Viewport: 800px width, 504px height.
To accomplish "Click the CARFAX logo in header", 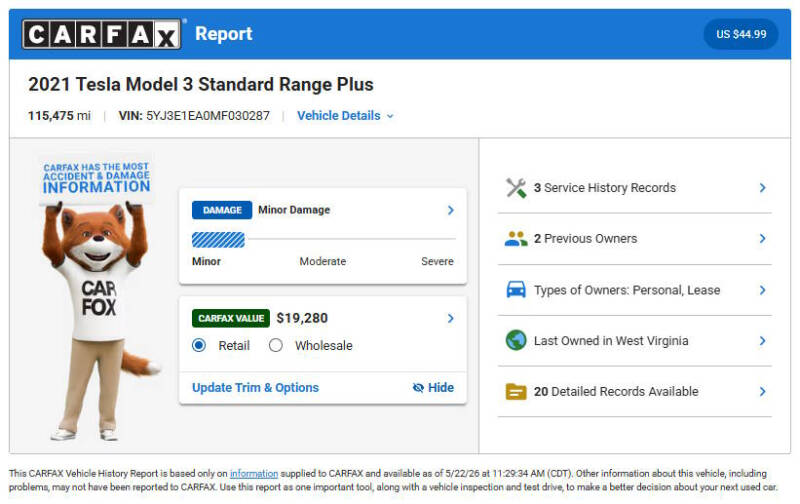I will (102, 34).
